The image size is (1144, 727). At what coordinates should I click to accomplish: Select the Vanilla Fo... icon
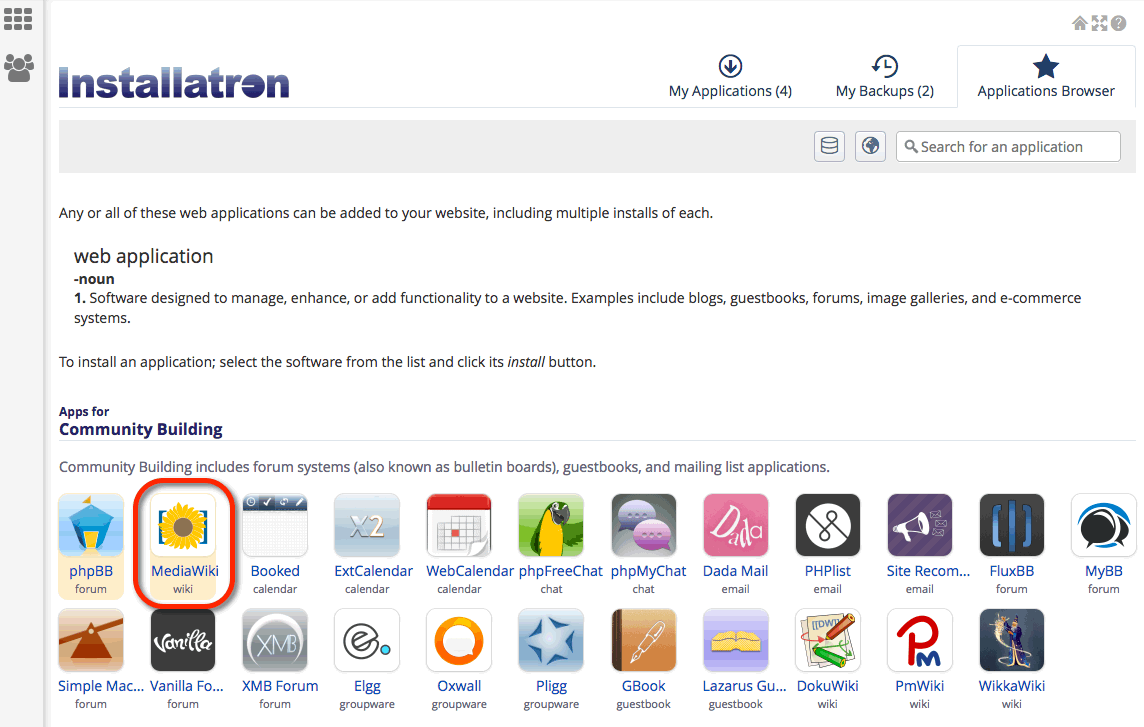(x=183, y=640)
